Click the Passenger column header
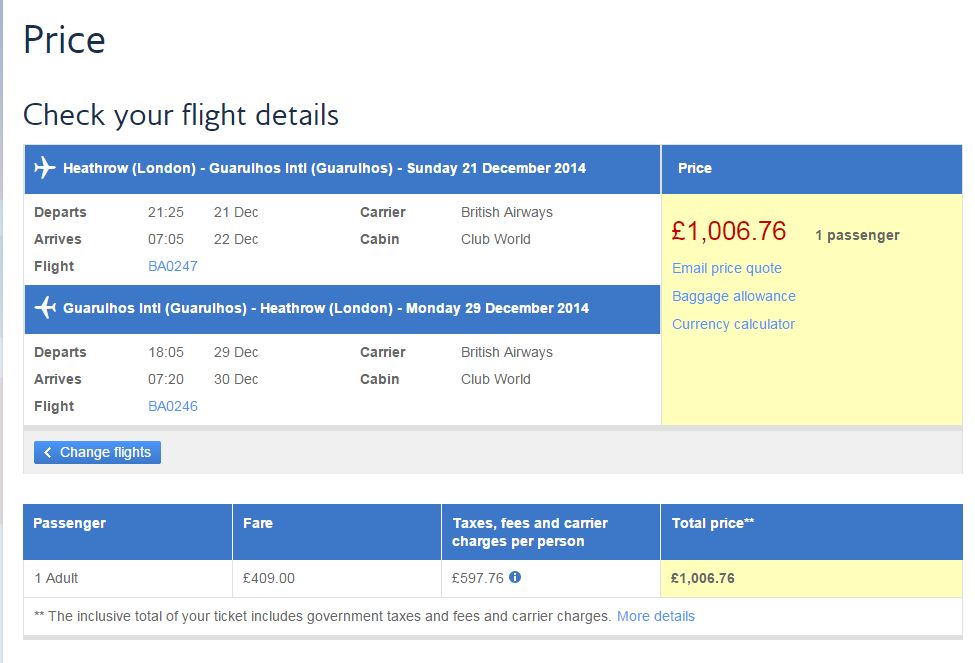The image size is (975, 663). pos(69,523)
